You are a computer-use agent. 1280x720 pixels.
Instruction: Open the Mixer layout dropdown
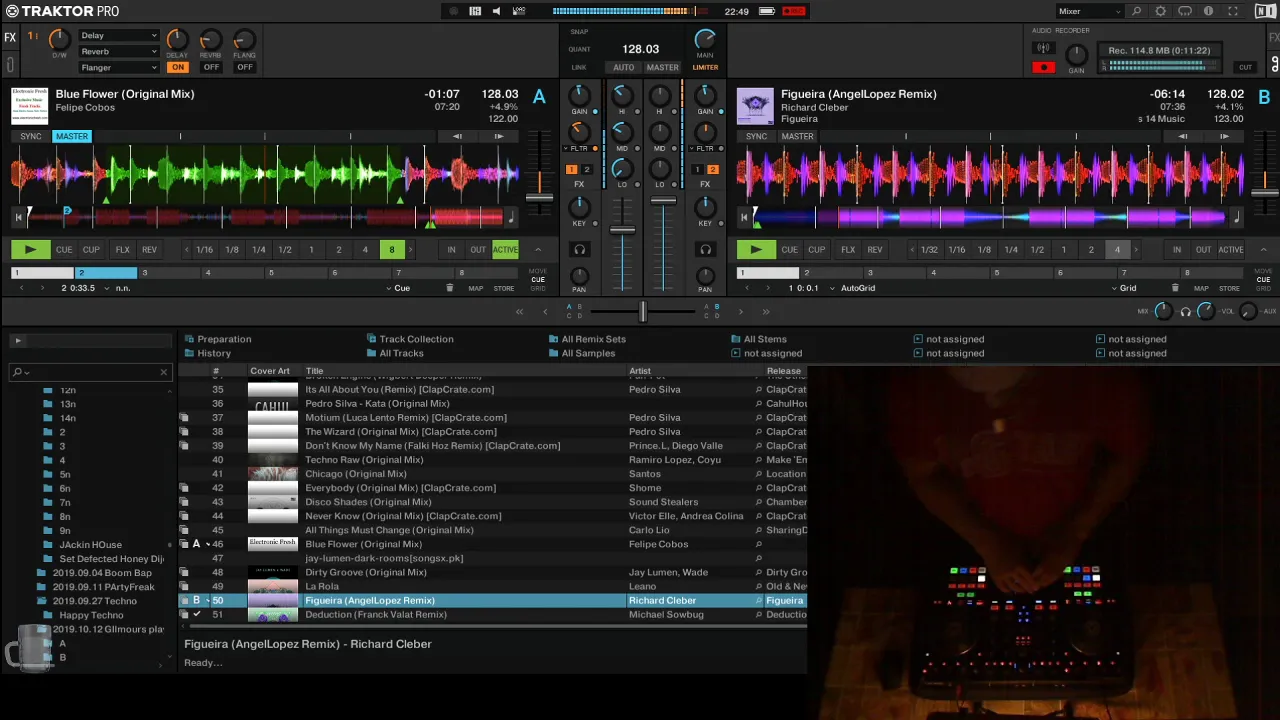(1089, 11)
